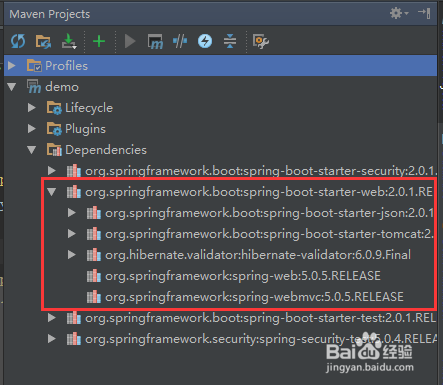Click library icon of hibernate-validator
The width and height of the screenshot is (443, 385).
(94, 255)
